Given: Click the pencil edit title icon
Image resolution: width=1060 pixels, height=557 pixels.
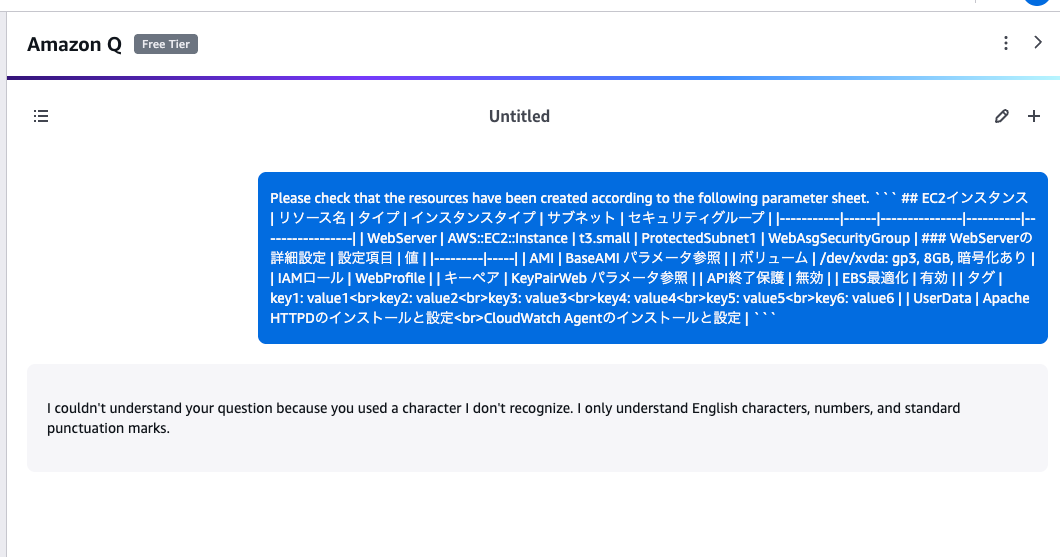Looking at the screenshot, I should click(x=1002, y=116).
